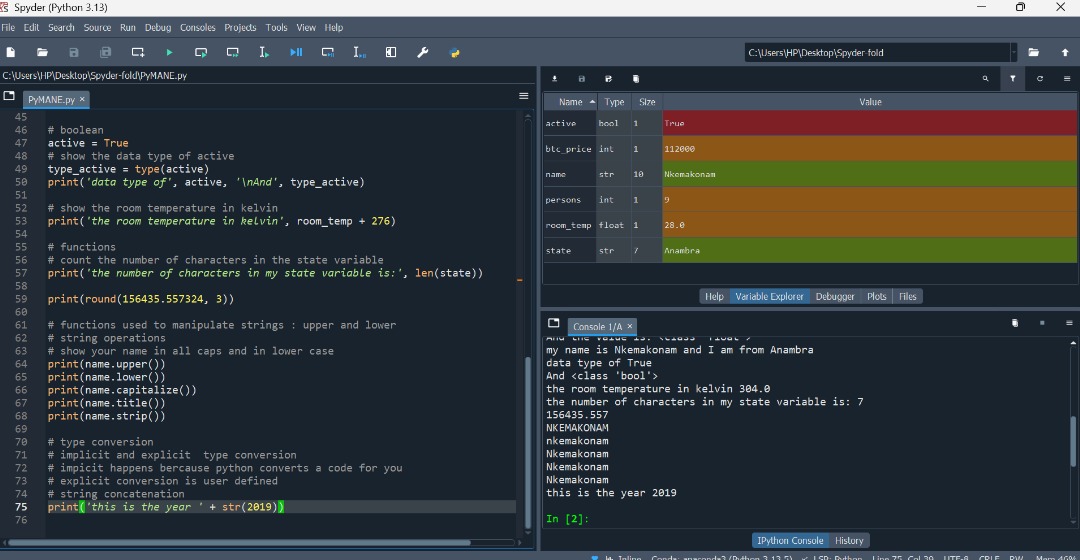Save the current file with the toolbar icon
Viewport: 1080px width, 560px height.
coord(74,52)
